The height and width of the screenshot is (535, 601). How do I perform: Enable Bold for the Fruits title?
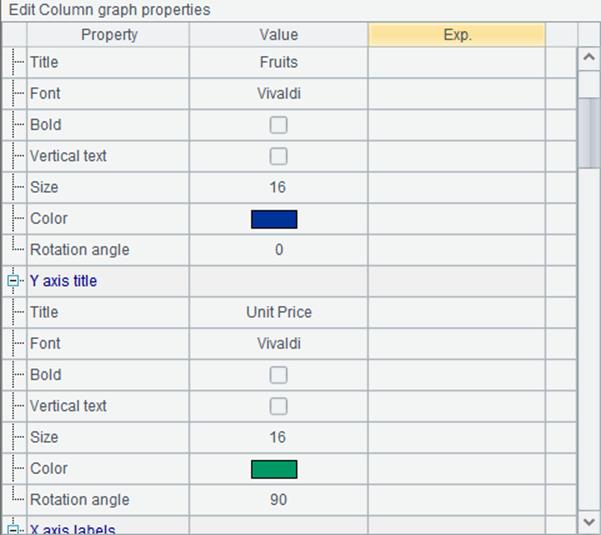[x=278, y=125]
